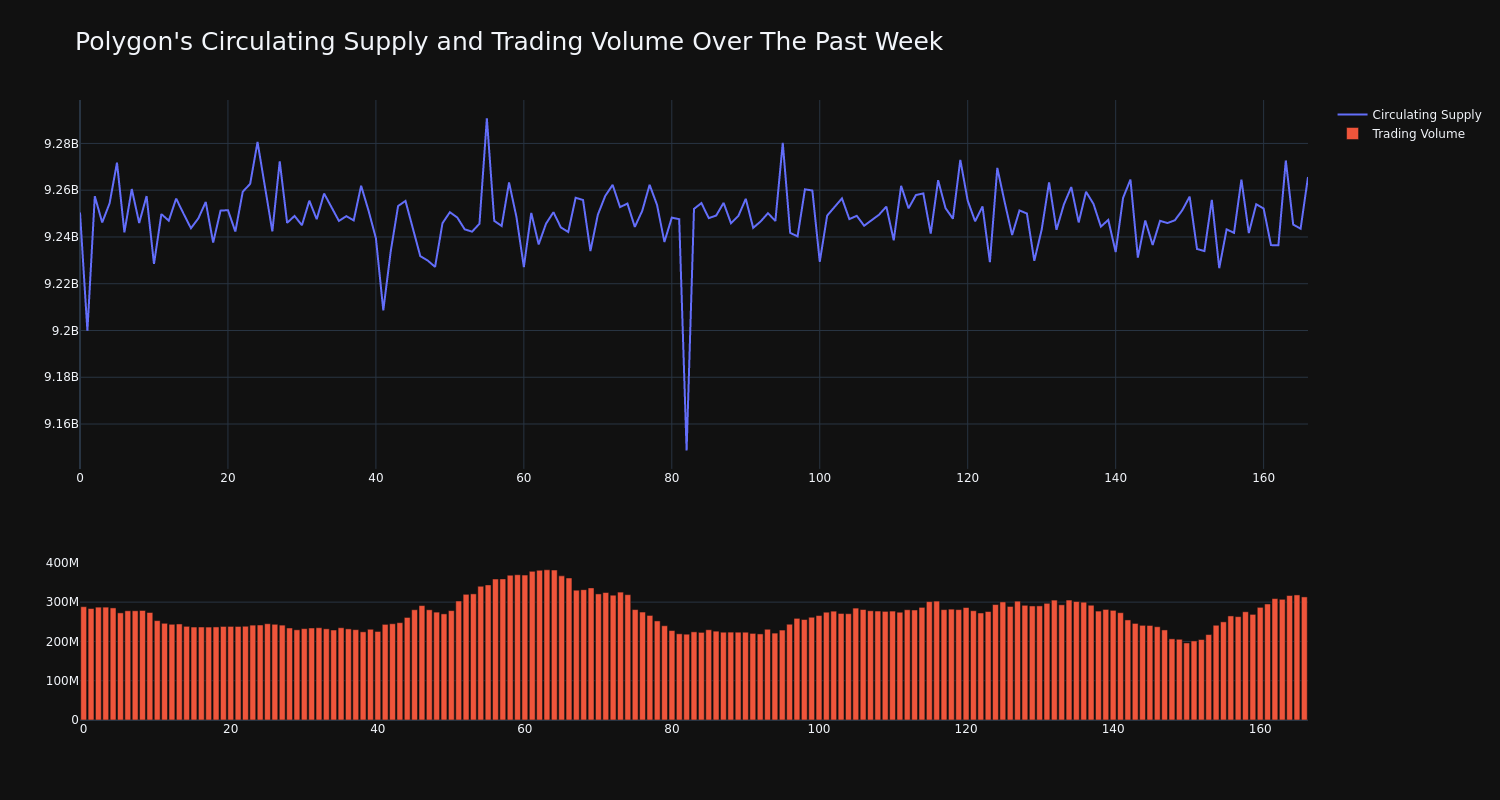The height and width of the screenshot is (800, 1500).
Task: Click the 160 x-axis tick on supply chart
Action: 1264,478
